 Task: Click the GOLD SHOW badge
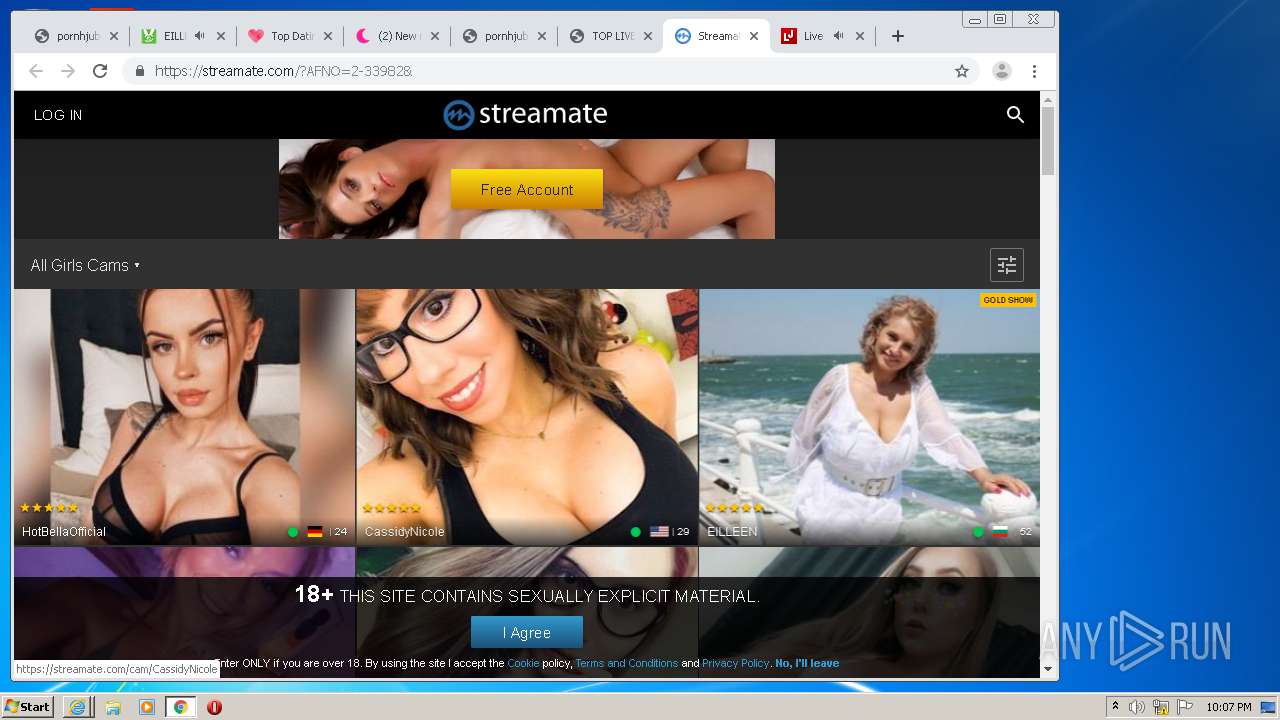tap(1008, 300)
